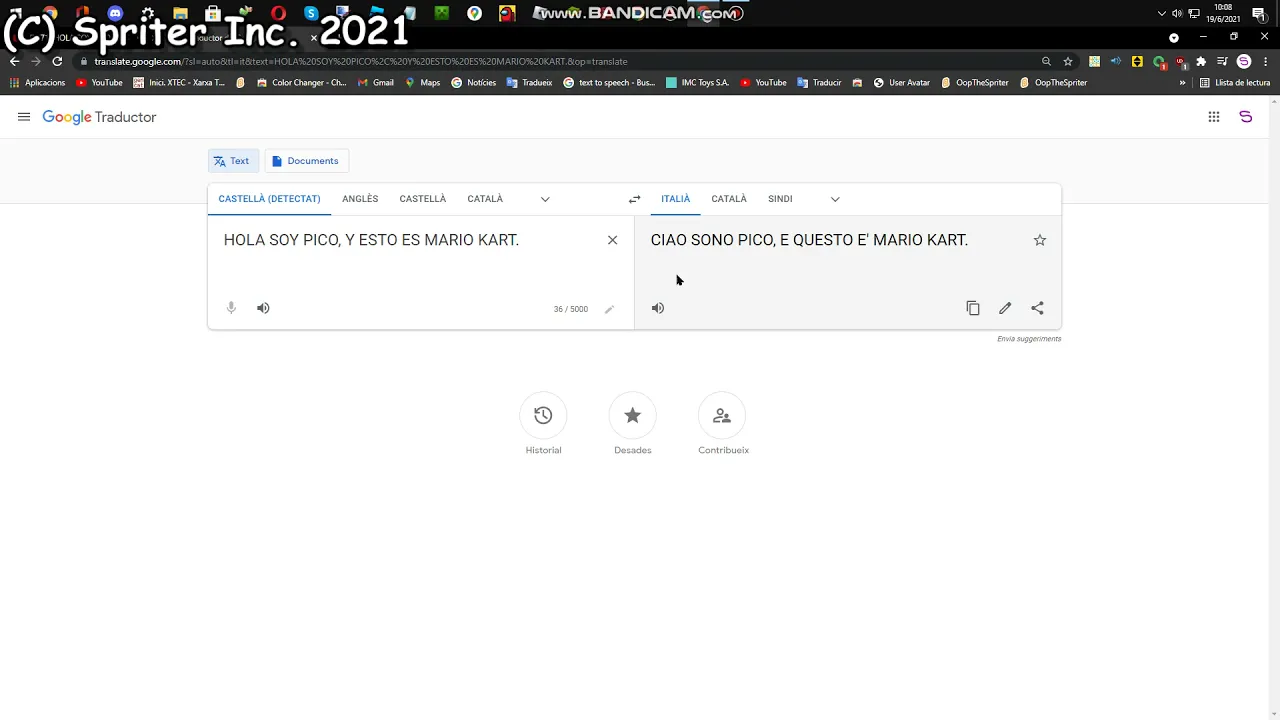1280x720 pixels.
Task: Open the first YouTube bookmark
Action: click(99, 83)
